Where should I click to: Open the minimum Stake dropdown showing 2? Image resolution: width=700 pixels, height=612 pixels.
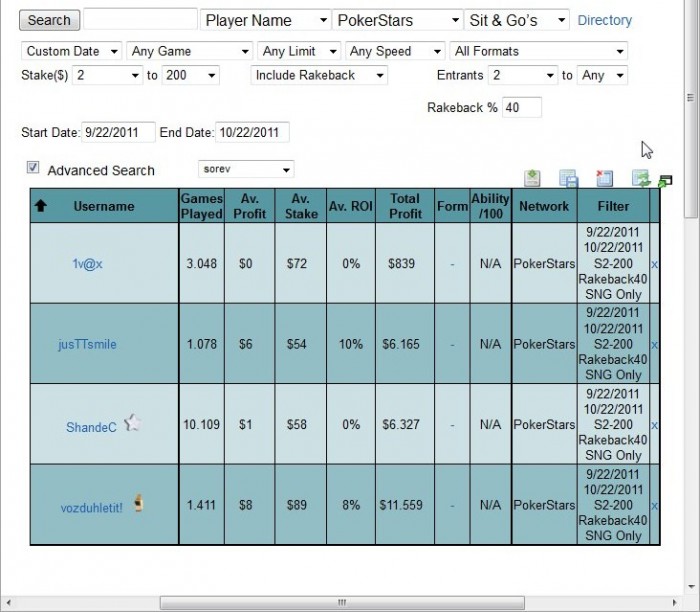click(x=108, y=75)
